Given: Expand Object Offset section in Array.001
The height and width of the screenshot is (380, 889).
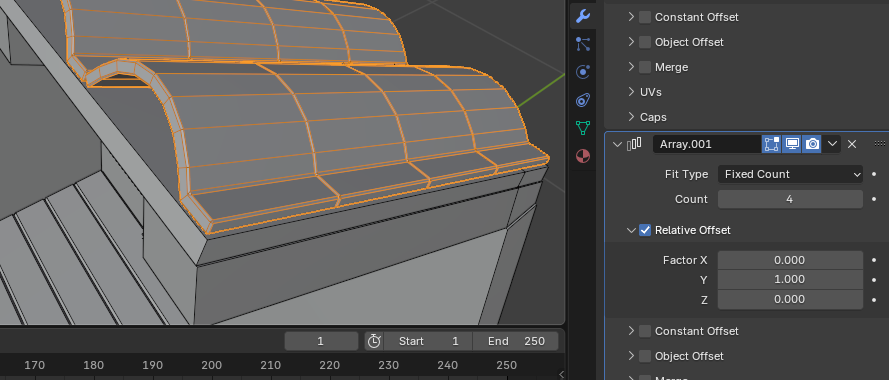Looking at the screenshot, I should 631,356.
